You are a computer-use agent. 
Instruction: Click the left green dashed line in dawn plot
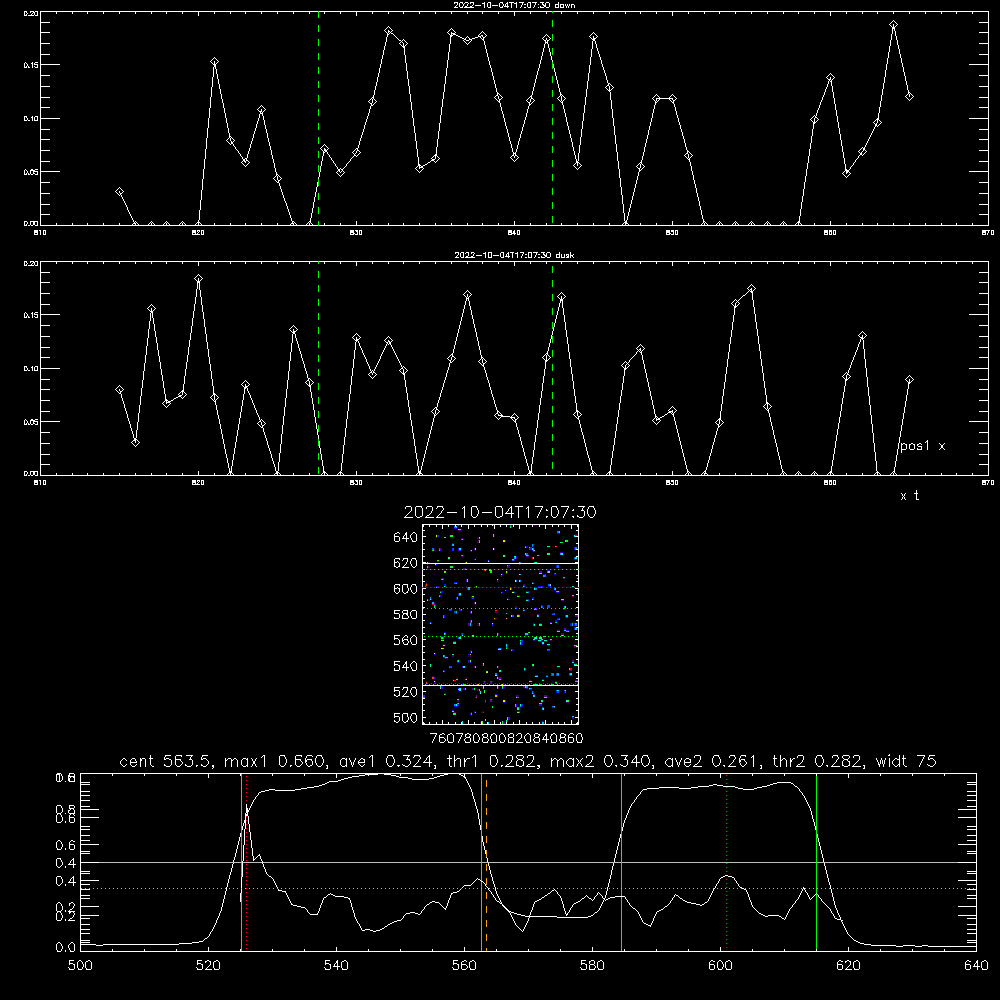(318, 119)
